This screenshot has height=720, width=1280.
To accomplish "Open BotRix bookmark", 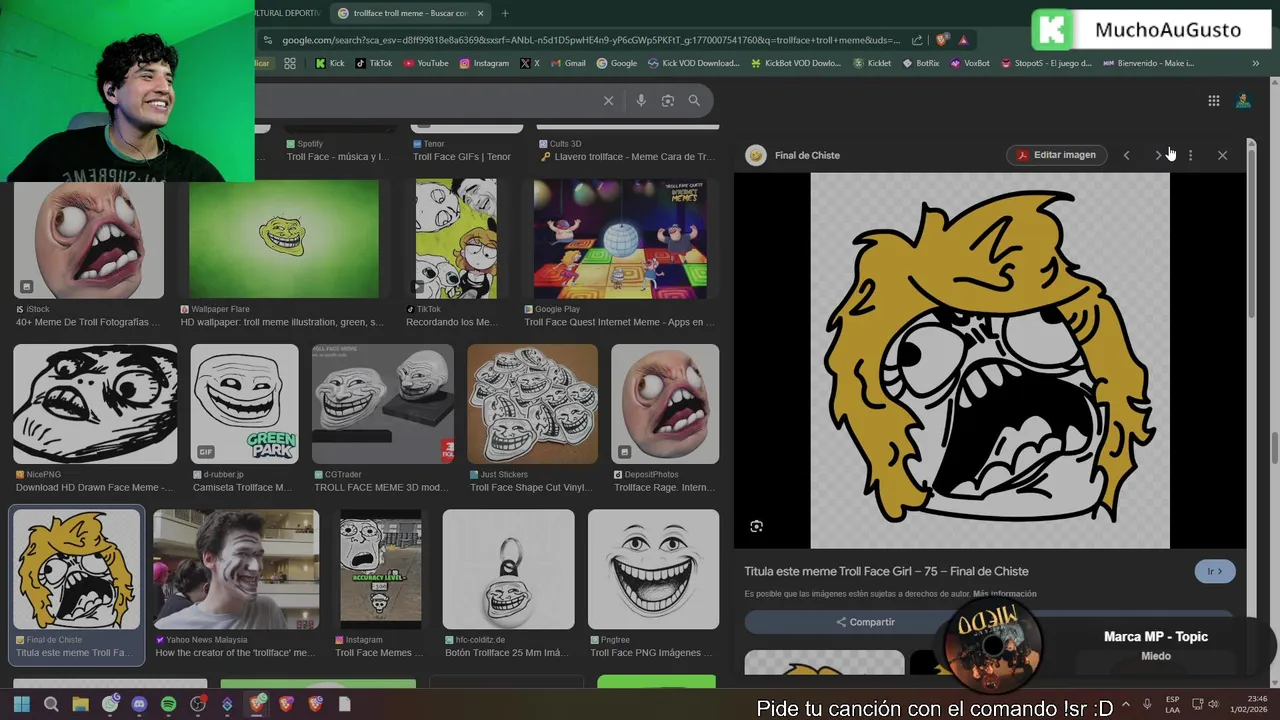I will coord(921,63).
